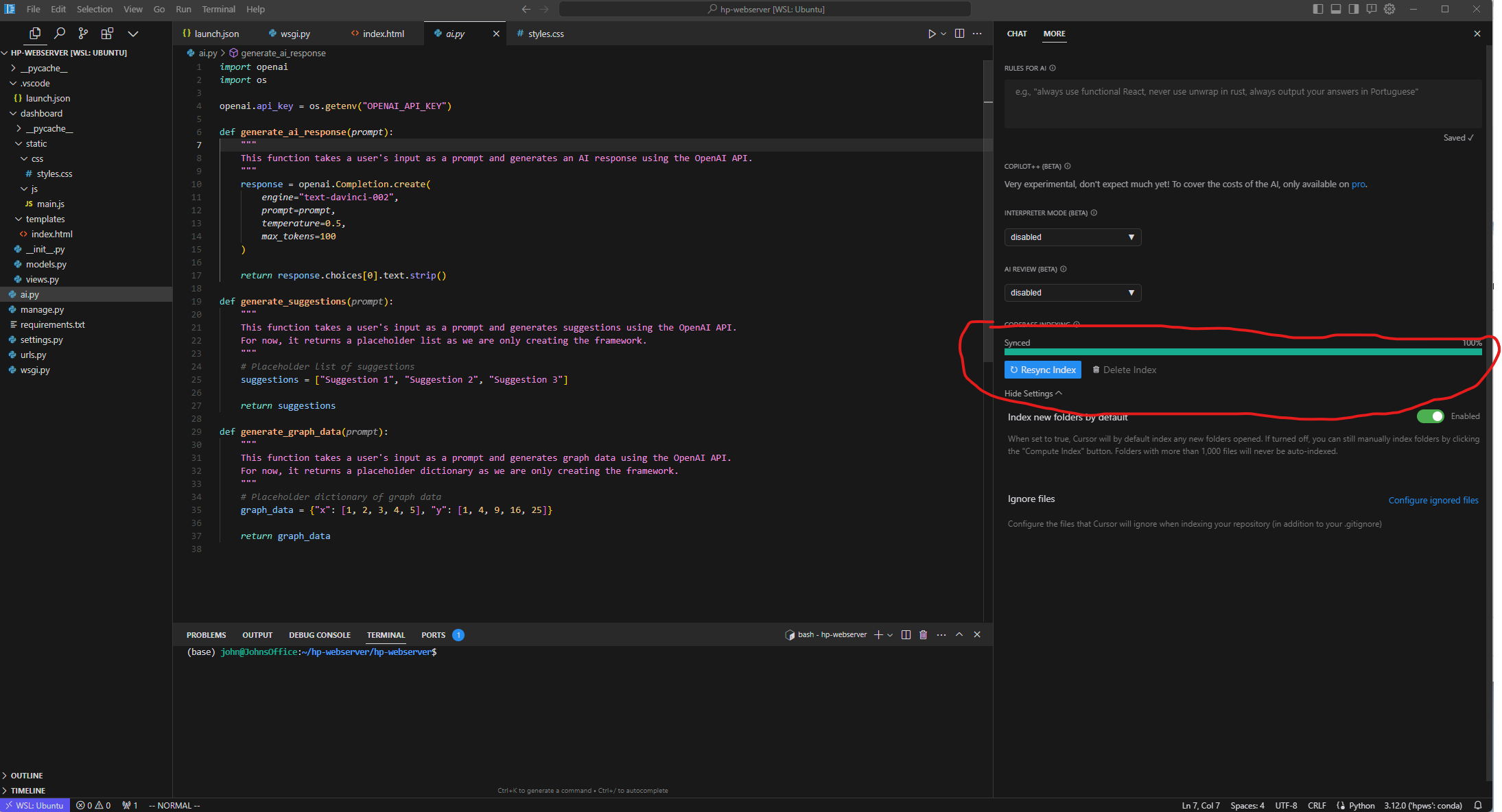Viewport: 1502px width, 812px height.
Task: Kill the terminal with the trash icon
Action: (x=923, y=634)
